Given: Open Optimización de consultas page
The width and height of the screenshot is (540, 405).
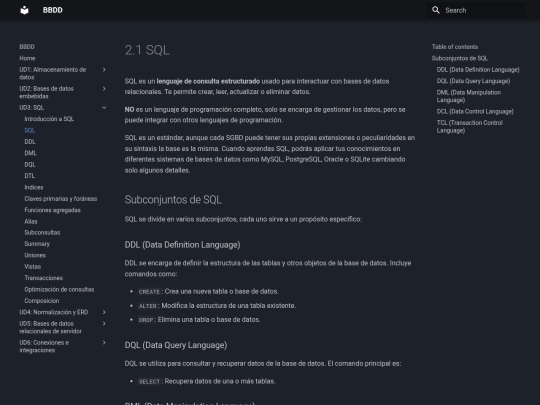Looking at the screenshot, I should point(59,289).
